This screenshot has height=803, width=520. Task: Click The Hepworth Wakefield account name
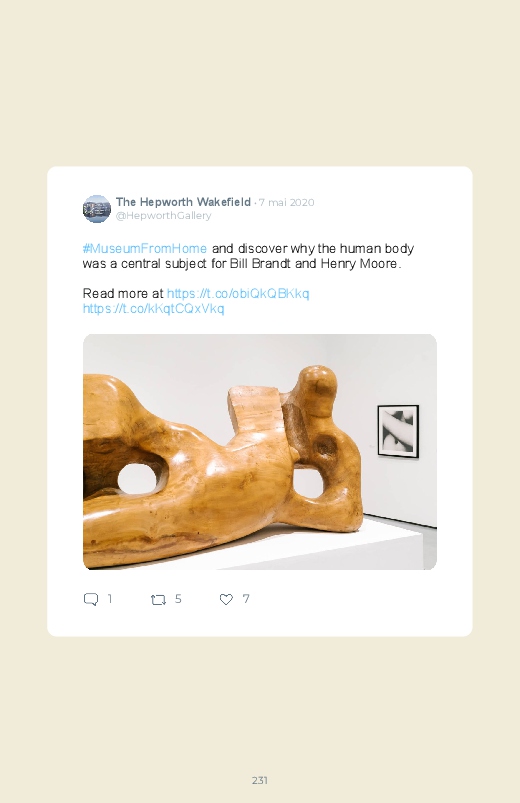point(183,202)
